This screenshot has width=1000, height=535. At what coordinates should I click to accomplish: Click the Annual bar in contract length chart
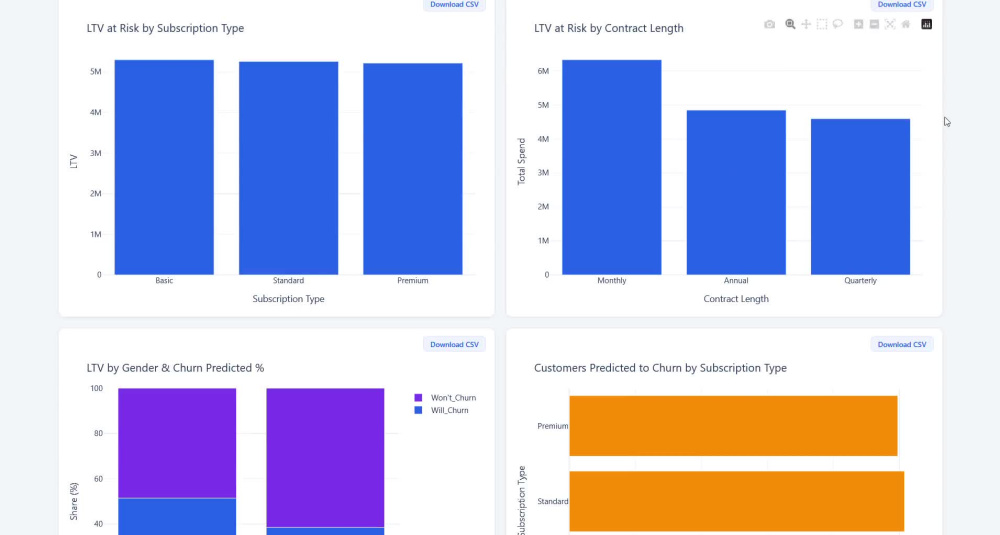click(736, 193)
